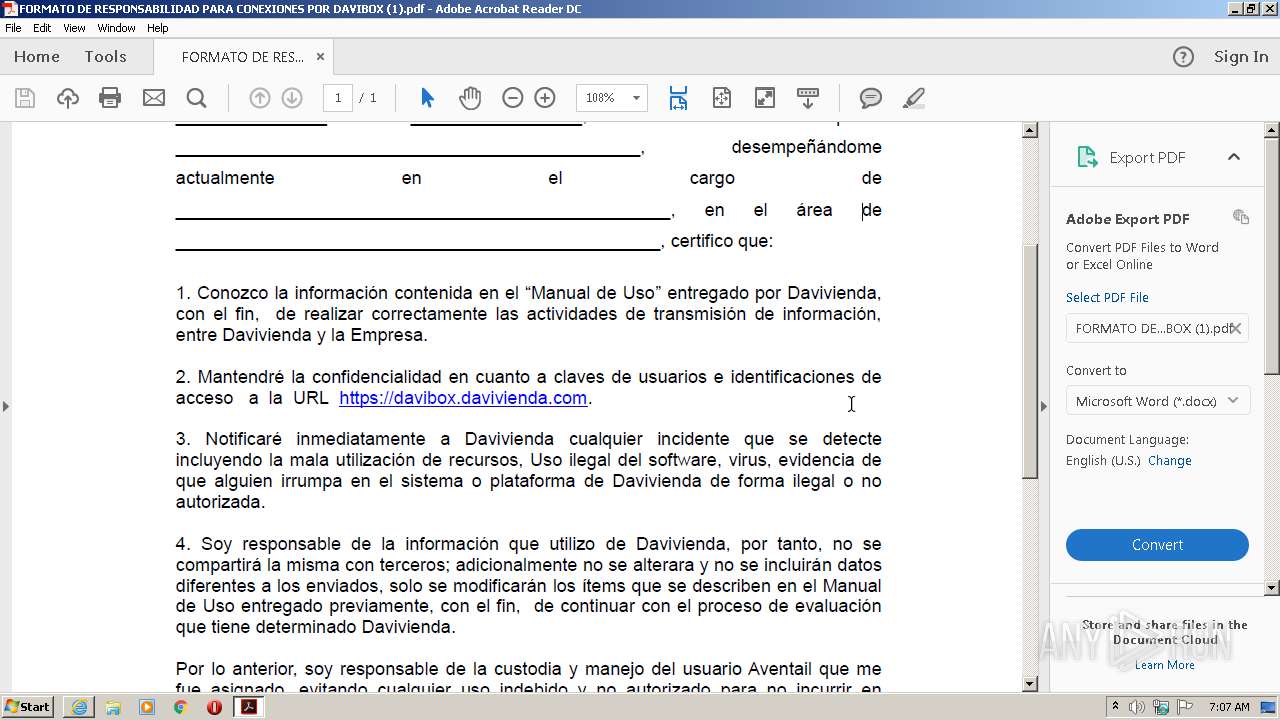Viewport: 1280px width, 720px height.
Task: Click the Learn More link
Action: tap(1165, 665)
